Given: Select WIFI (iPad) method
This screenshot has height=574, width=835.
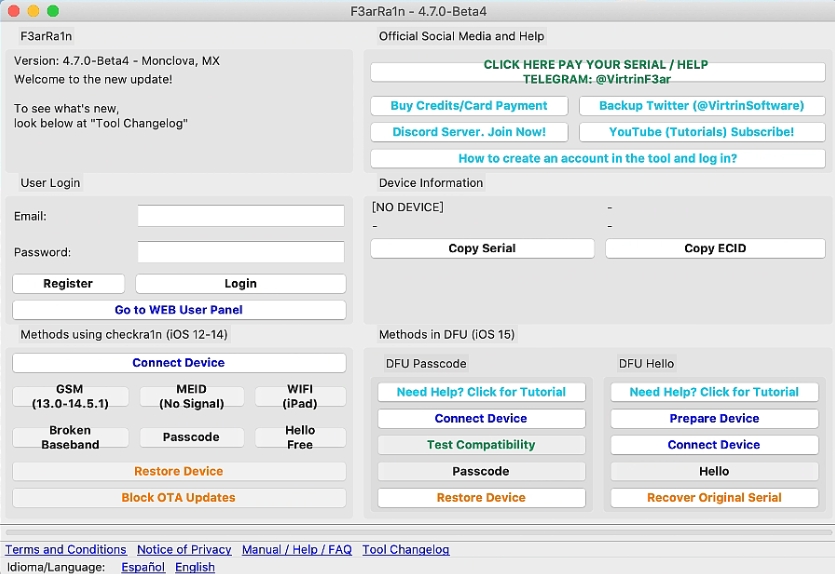Looking at the screenshot, I should (300, 396).
